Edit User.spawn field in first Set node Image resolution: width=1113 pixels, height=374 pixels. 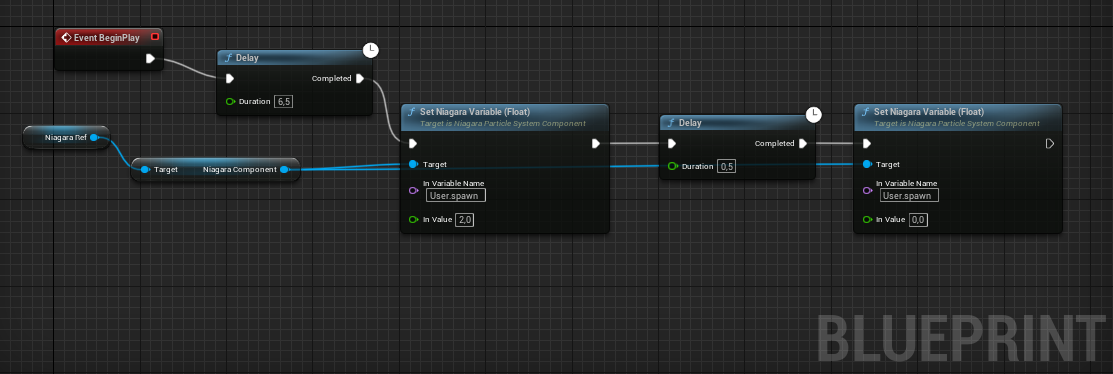pyautogui.click(x=456, y=195)
